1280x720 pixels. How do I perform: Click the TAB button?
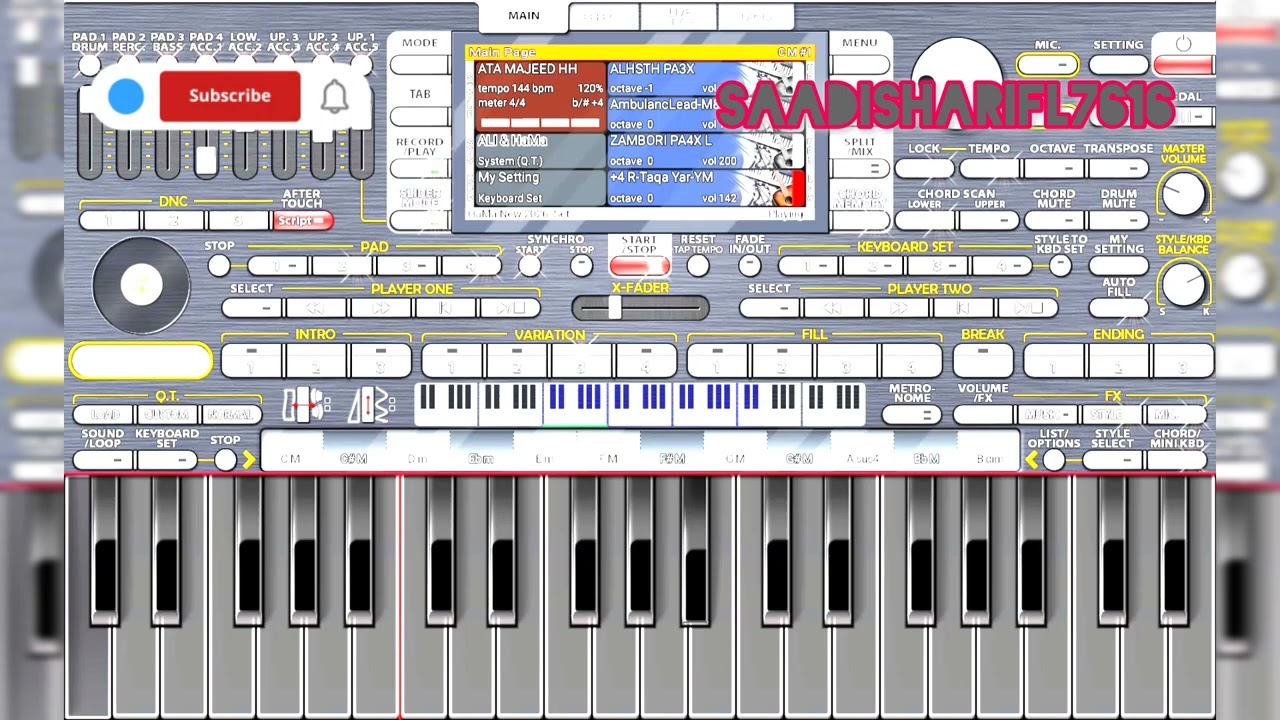tap(420, 117)
